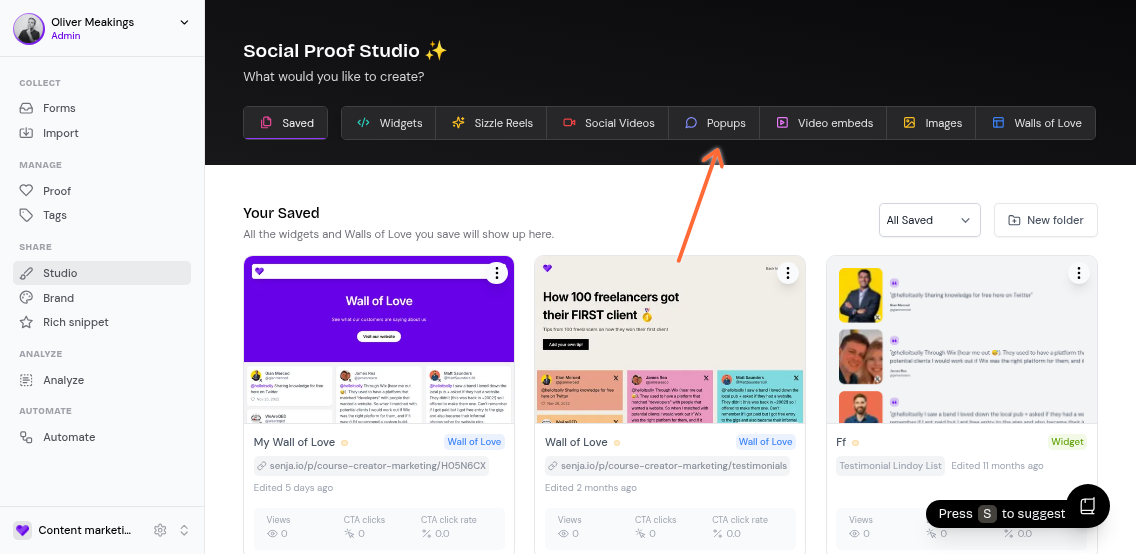This screenshot has width=1136, height=554.
Task: Click the Widget badge on Ff card
Action: [x=1067, y=442]
